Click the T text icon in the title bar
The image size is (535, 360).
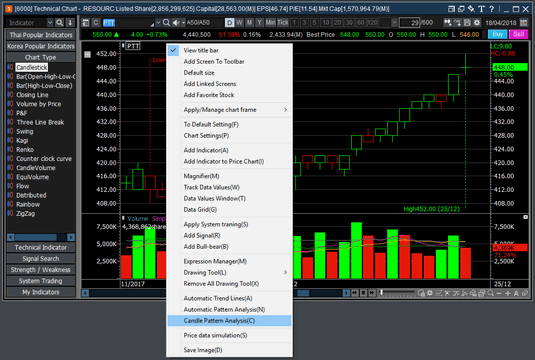pyautogui.click(x=481, y=9)
